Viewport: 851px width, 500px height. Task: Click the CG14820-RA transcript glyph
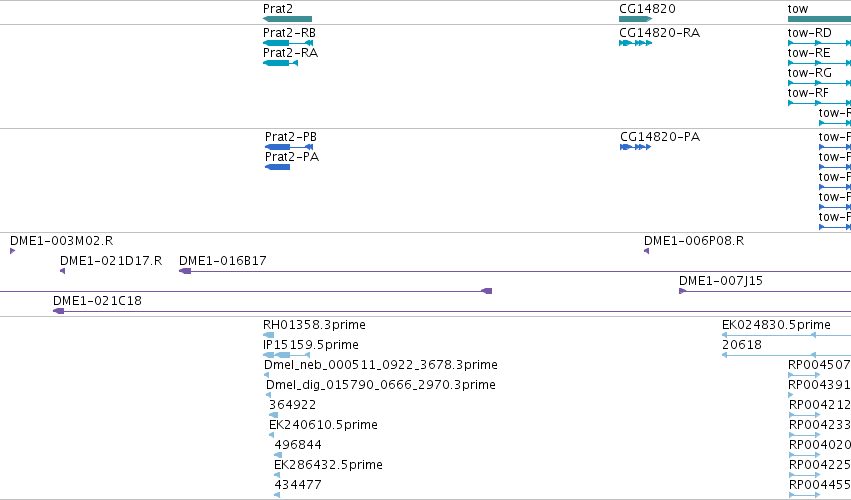[636, 43]
